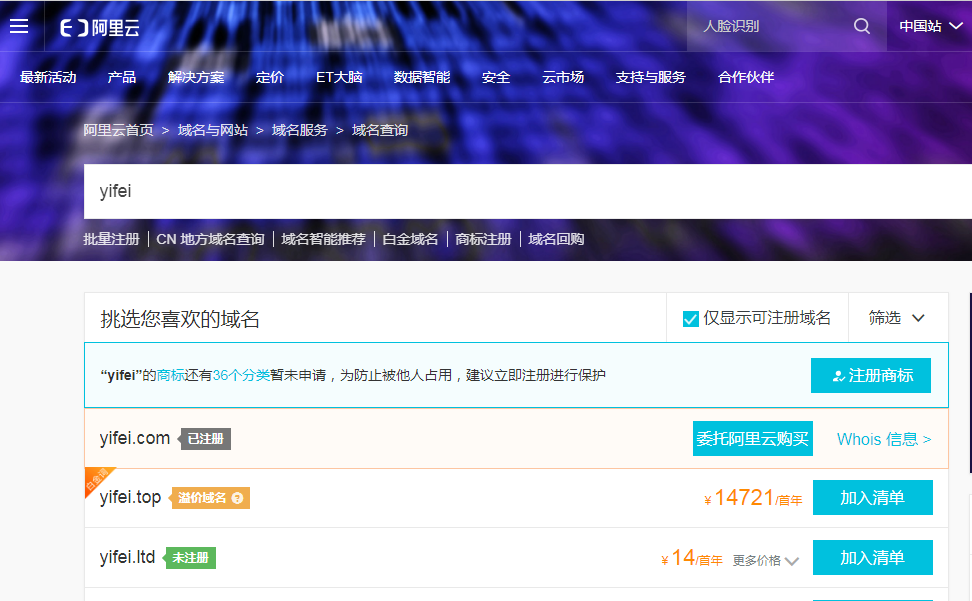Click the 挑选您喜欢的域名 heading
This screenshot has width=972, height=601.
point(180,319)
